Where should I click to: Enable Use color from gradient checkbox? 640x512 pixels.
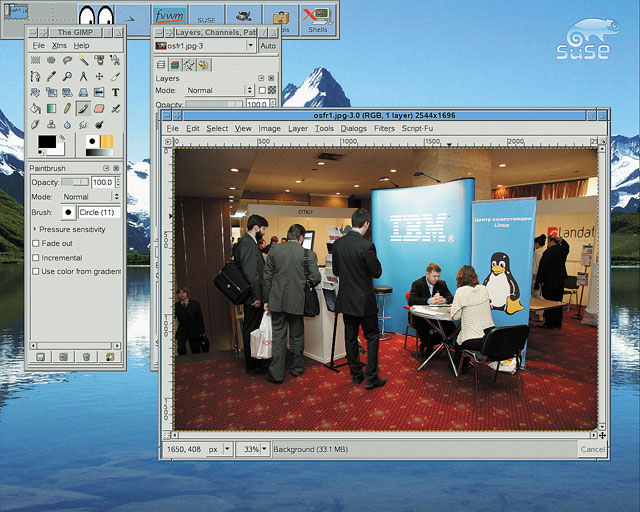pyautogui.click(x=36, y=272)
